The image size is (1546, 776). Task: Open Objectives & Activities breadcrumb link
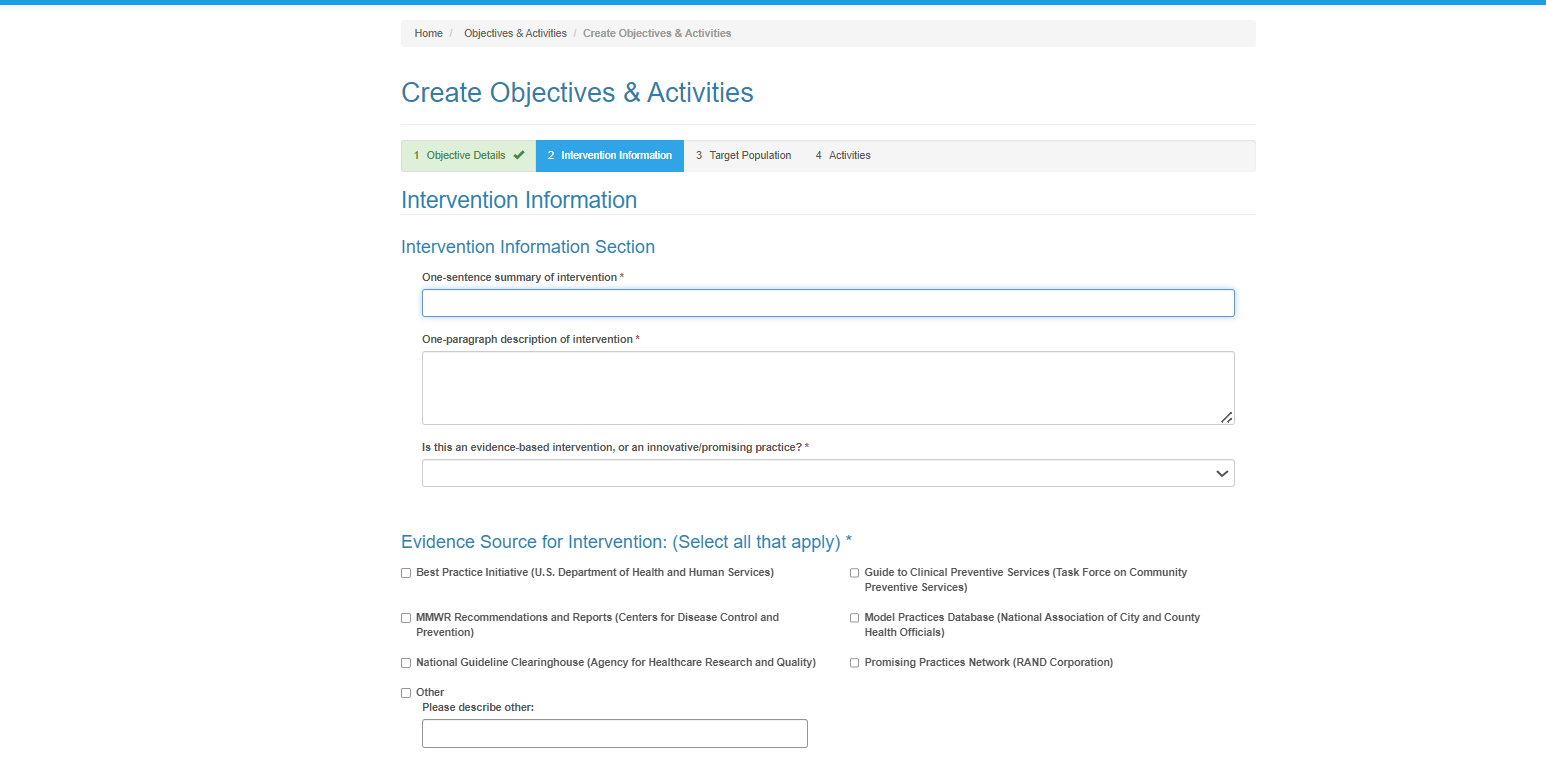515,33
